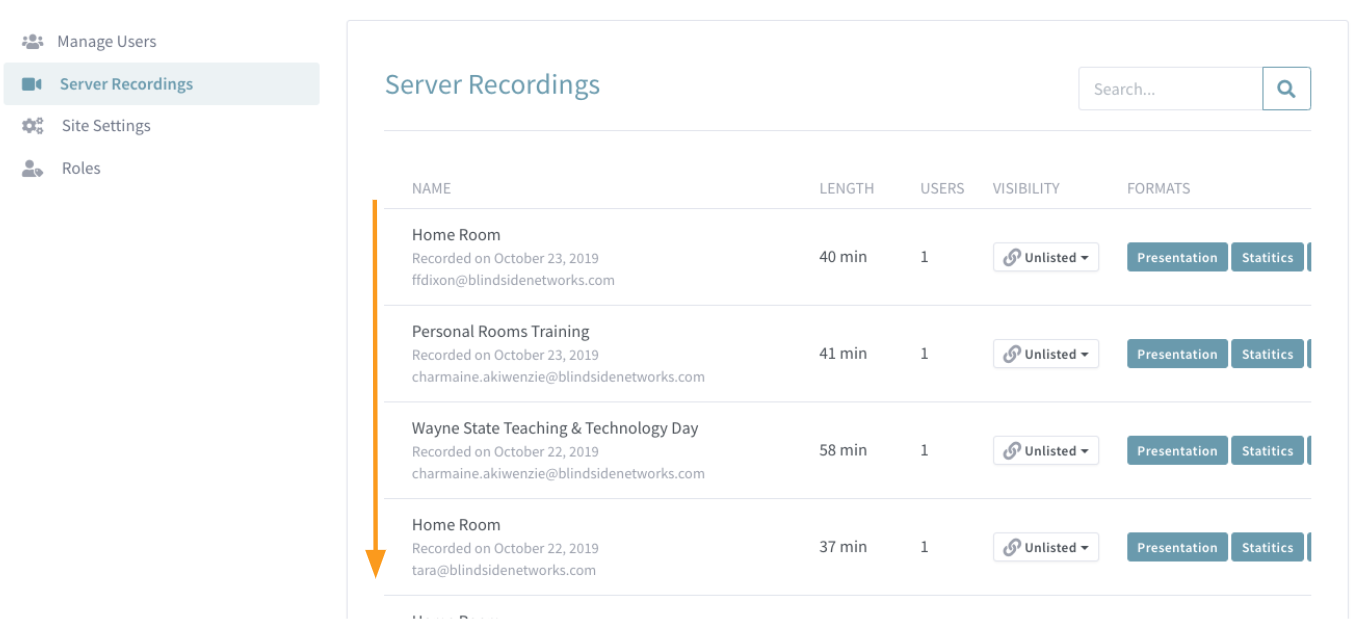Screen dimensions: 1359x633
Task: Open Statistics for Wayne State recording
Action: (x=1267, y=451)
